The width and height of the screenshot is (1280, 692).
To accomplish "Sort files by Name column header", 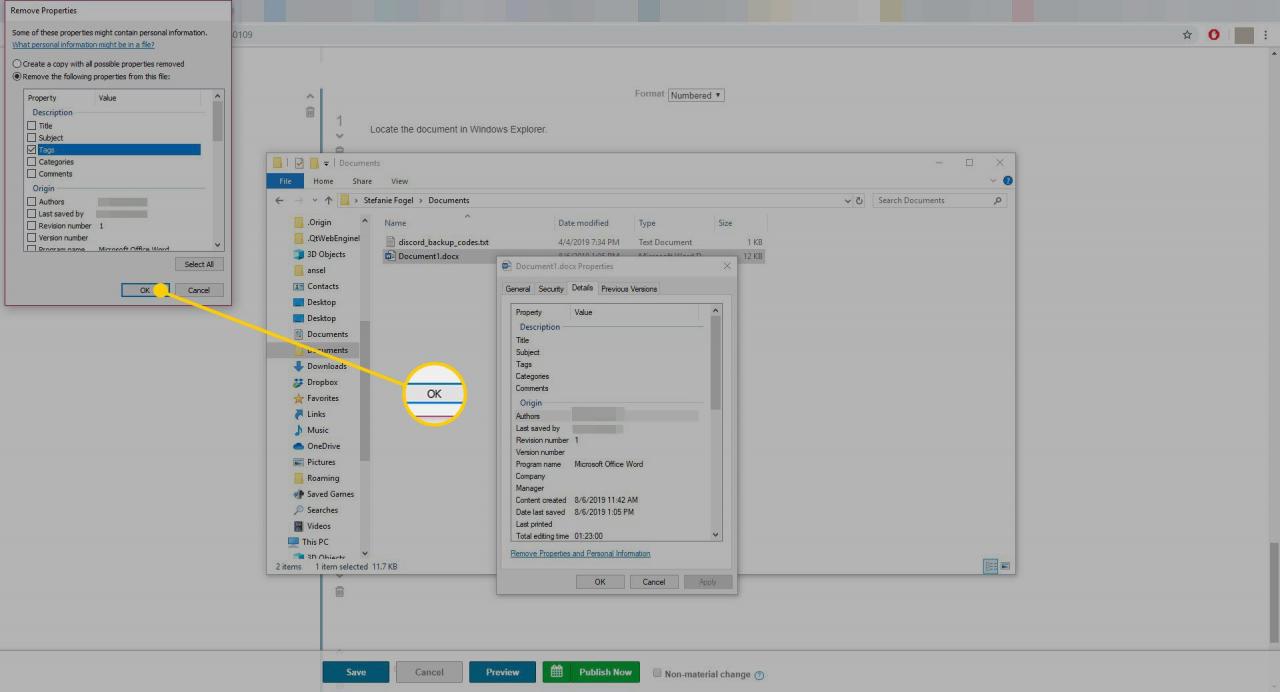I will click(x=396, y=223).
